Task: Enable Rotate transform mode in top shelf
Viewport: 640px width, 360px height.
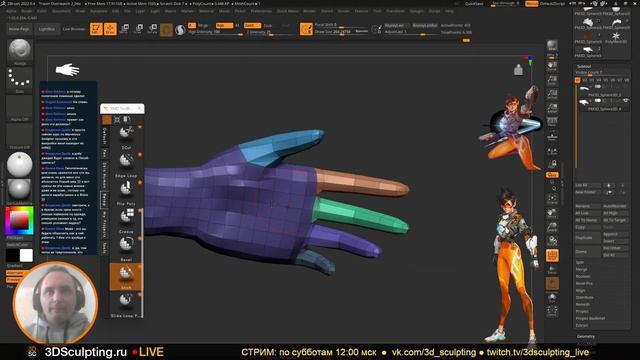Action: tap(152, 29)
